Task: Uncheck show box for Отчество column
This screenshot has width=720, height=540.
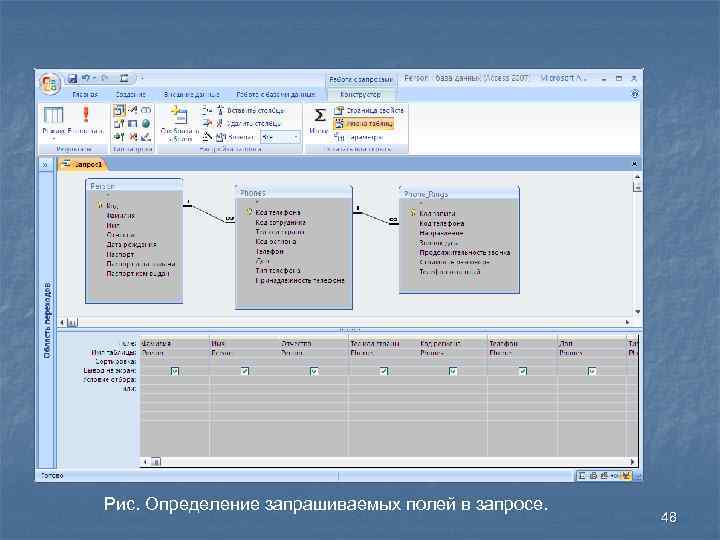Action: tap(314, 371)
